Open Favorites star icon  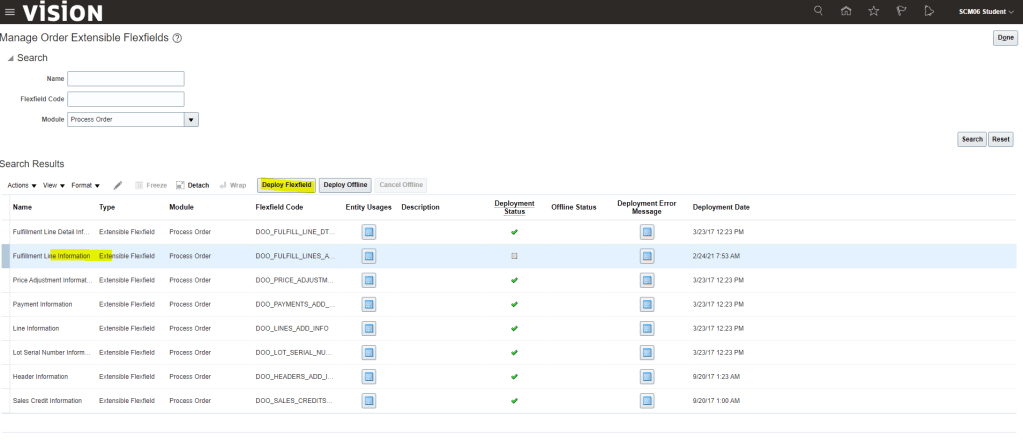[x=873, y=12]
